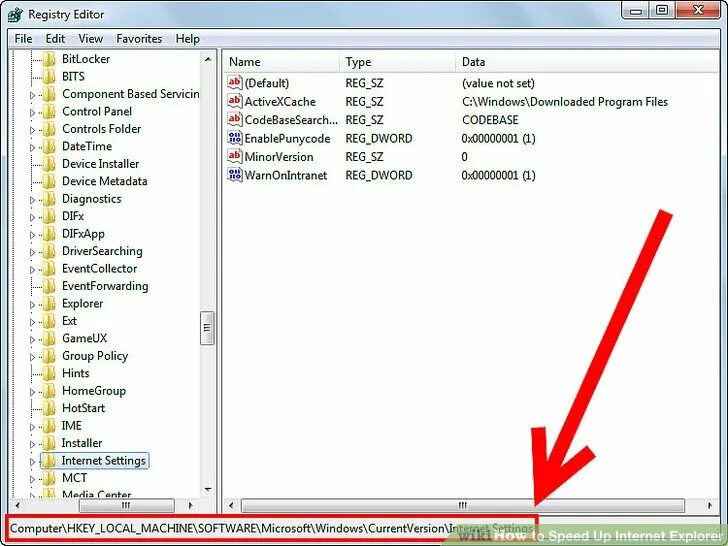Expand the Control Panel key
Screen dimensions: 728x546
point(32,112)
